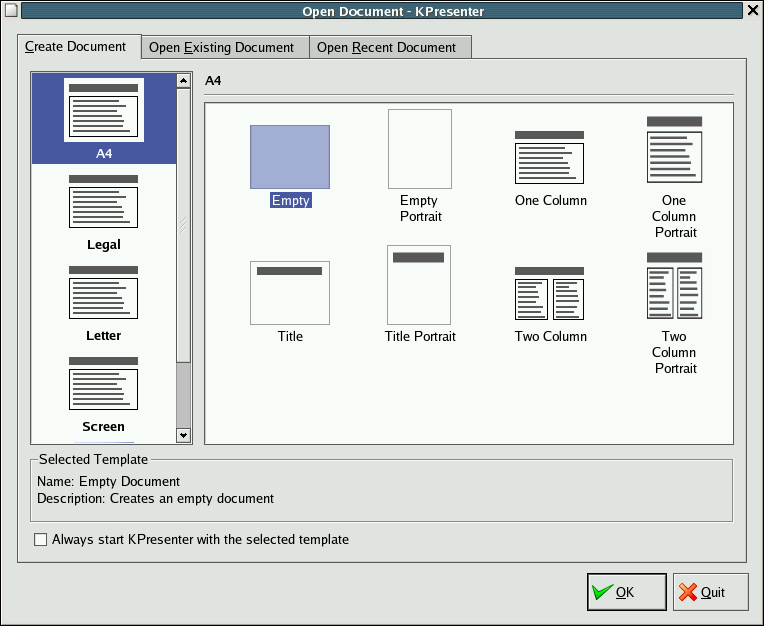764x626 pixels.
Task: Select Two Column Portrait template
Action: (x=675, y=285)
